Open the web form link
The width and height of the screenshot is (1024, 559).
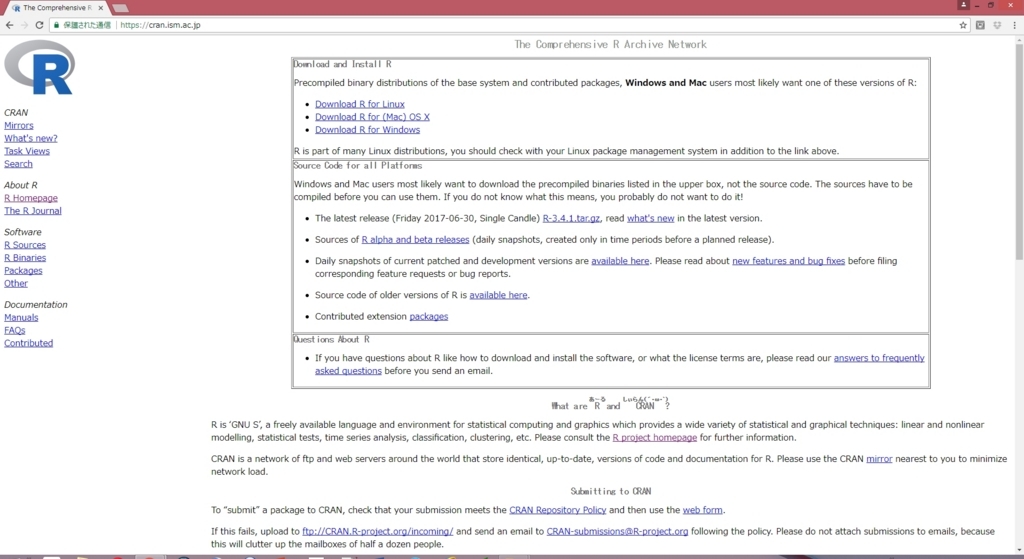[703, 510]
